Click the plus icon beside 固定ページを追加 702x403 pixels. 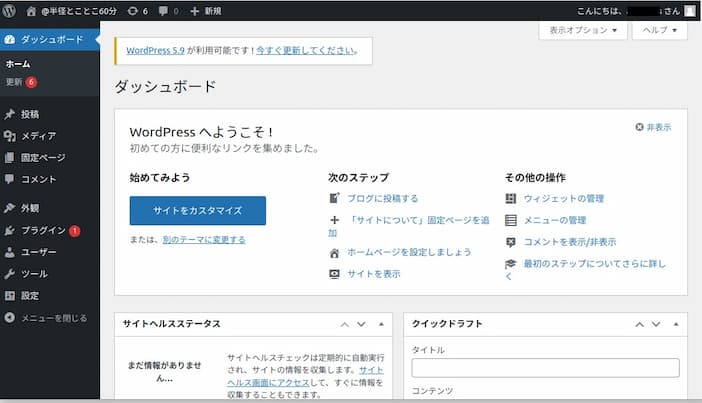click(334, 220)
